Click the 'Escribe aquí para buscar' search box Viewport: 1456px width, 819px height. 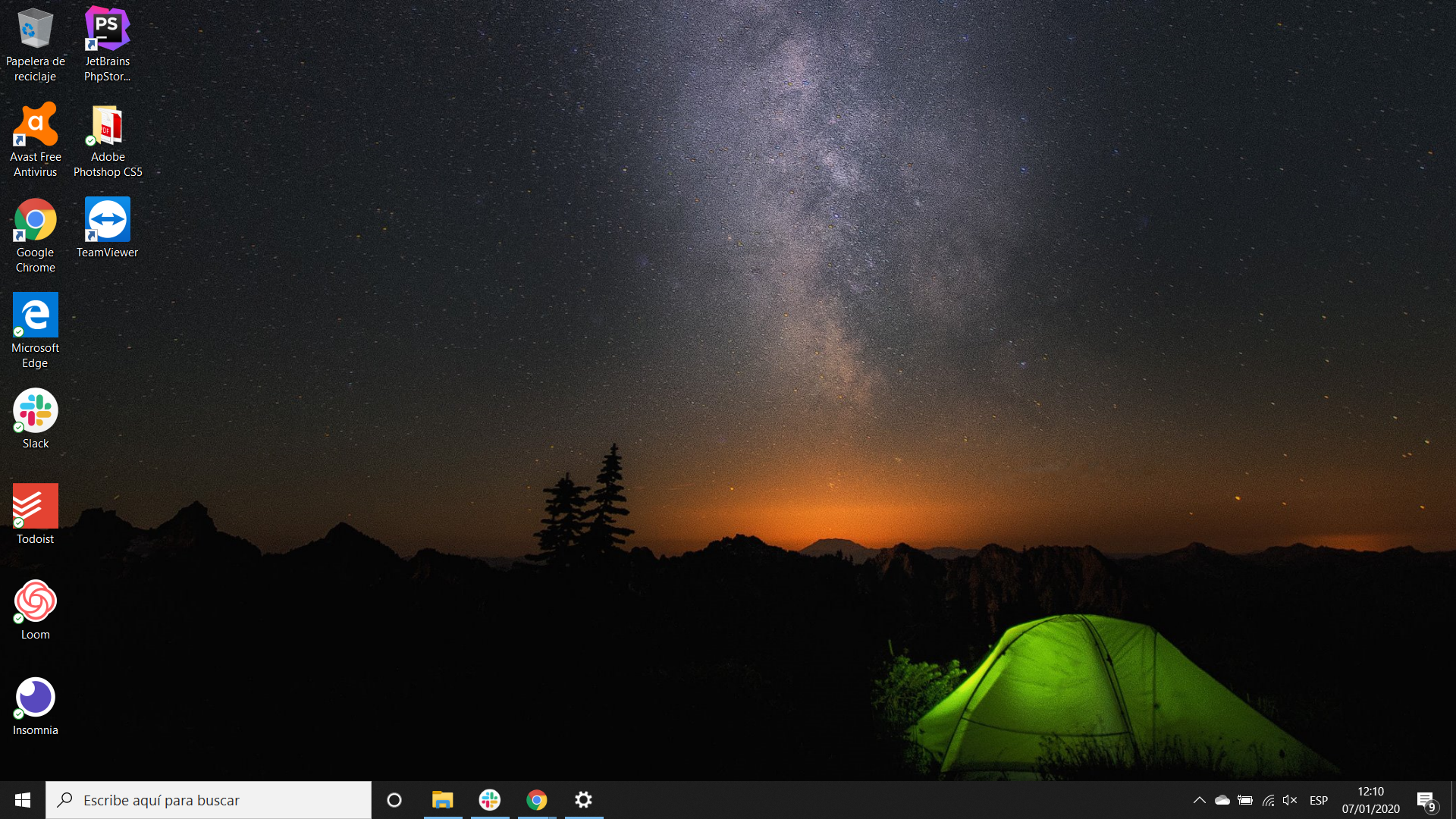209,800
